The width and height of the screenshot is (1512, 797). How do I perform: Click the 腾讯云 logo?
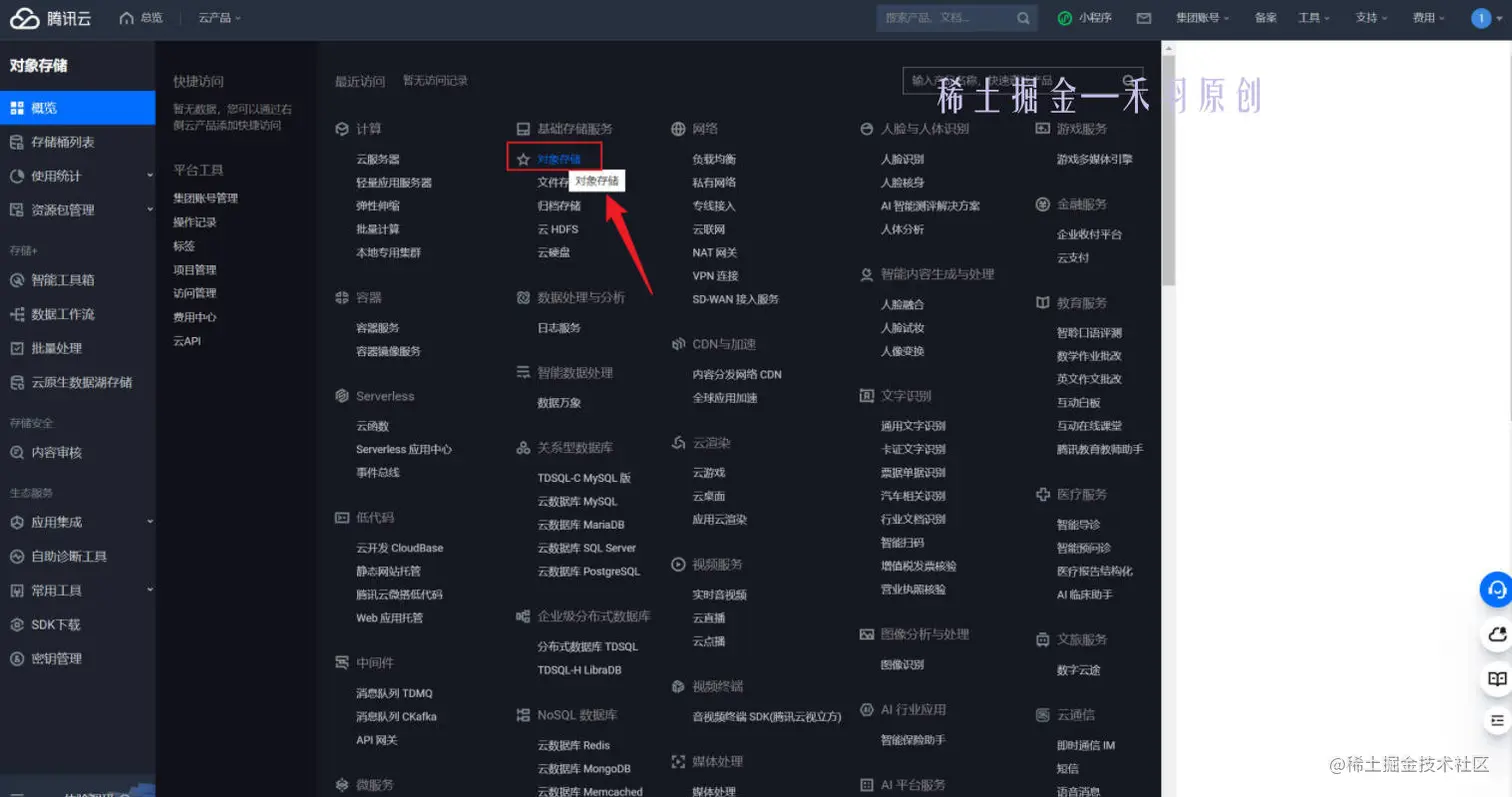click(50, 18)
